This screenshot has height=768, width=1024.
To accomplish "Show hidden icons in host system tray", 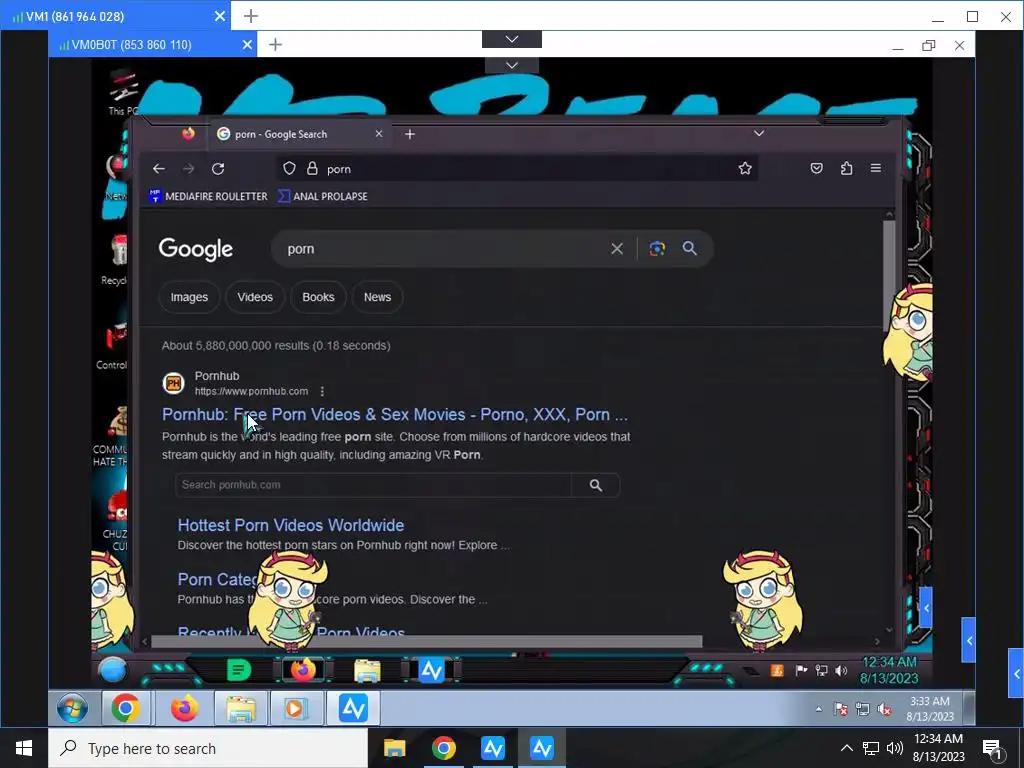I will pos(846,748).
